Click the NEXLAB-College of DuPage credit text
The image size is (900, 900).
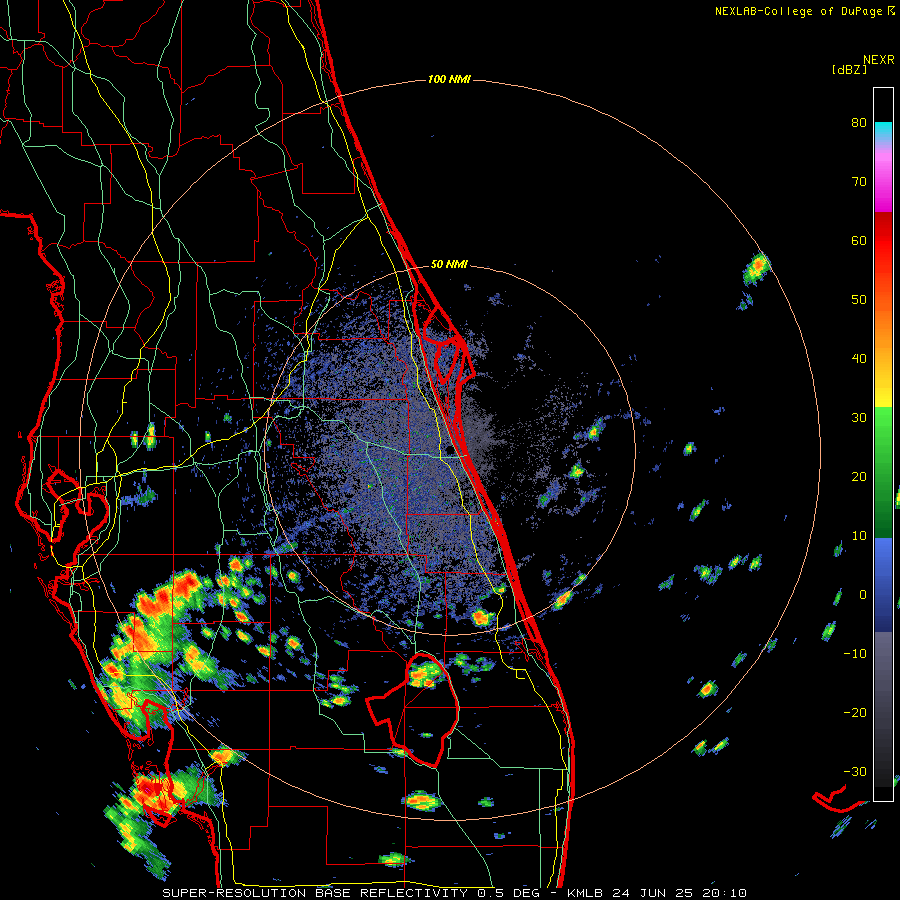click(x=804, y=11)
